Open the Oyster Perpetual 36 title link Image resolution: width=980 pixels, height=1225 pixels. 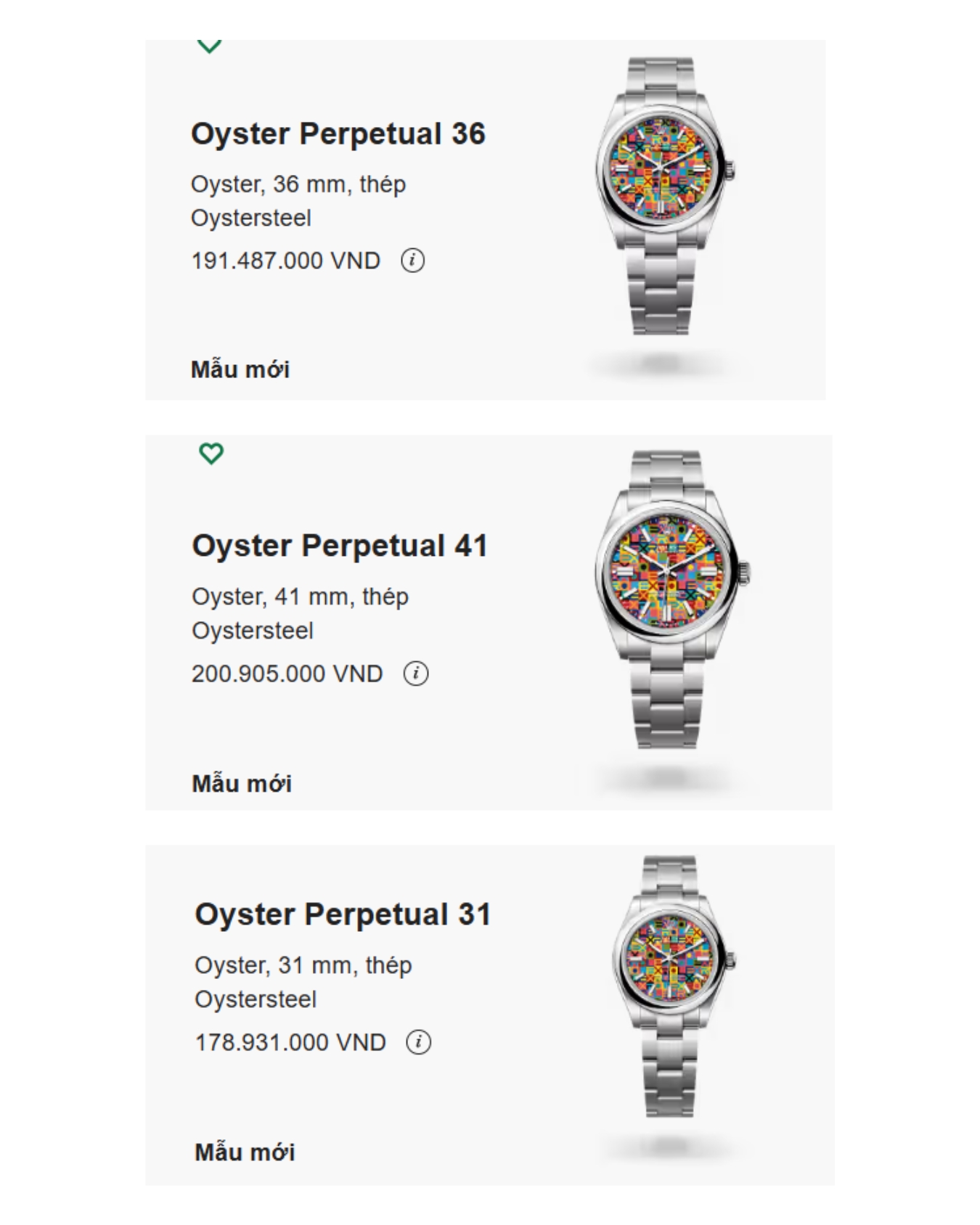338,134
